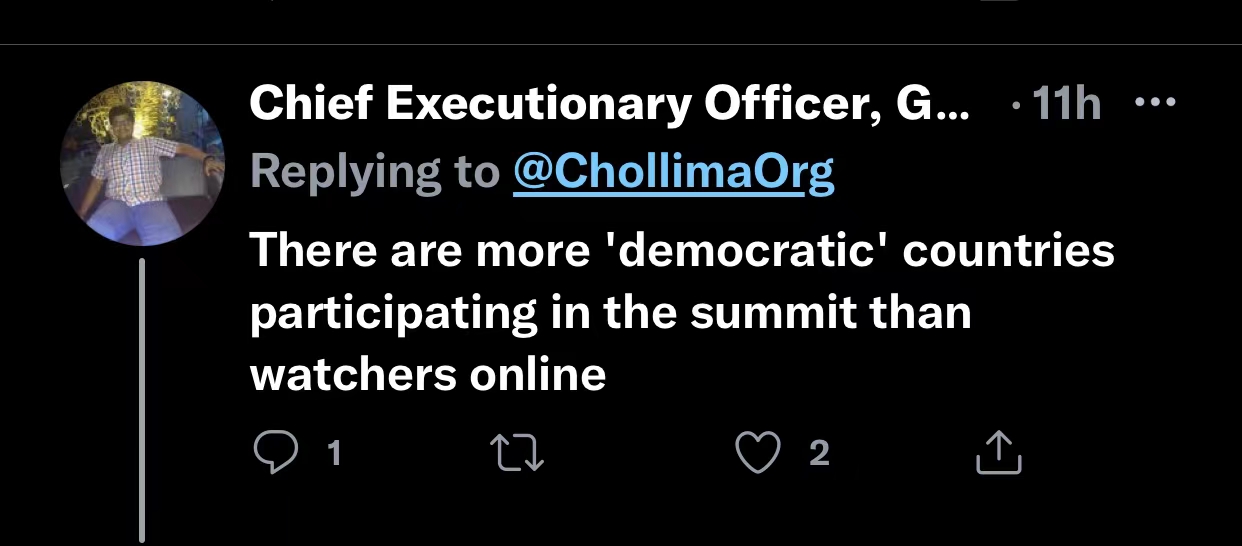Viewport: 1242px width, 546px height.
Task: Open the three-dot more options menu
Action: pyautogui.click(x=1154, y=103)
